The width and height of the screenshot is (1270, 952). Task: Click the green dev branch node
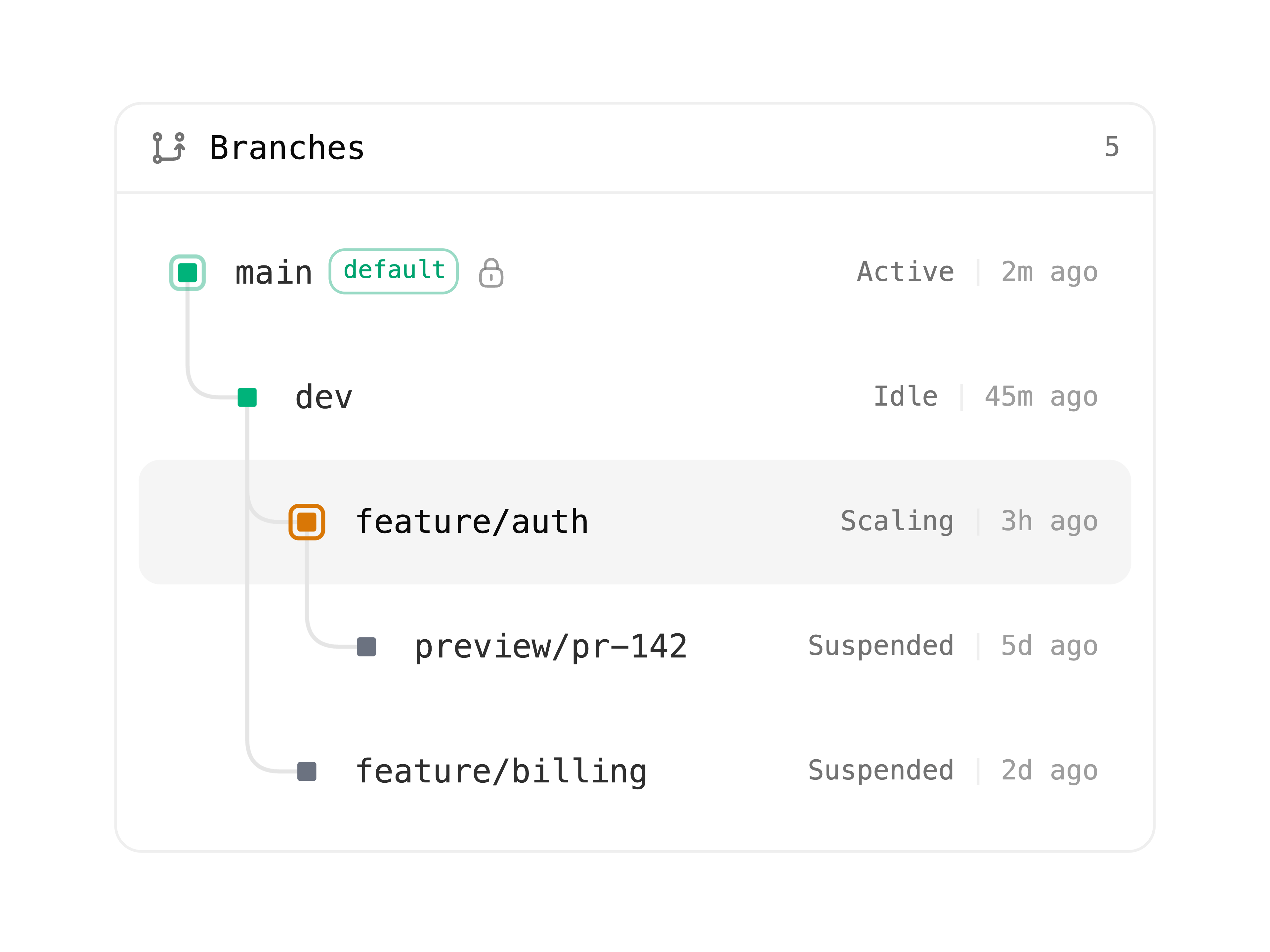click(x=247, y=397)
